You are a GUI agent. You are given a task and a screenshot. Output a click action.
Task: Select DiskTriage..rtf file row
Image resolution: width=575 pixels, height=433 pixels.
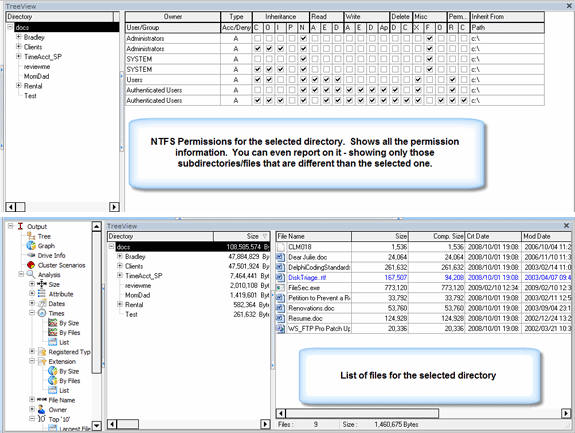pos(424,278)
